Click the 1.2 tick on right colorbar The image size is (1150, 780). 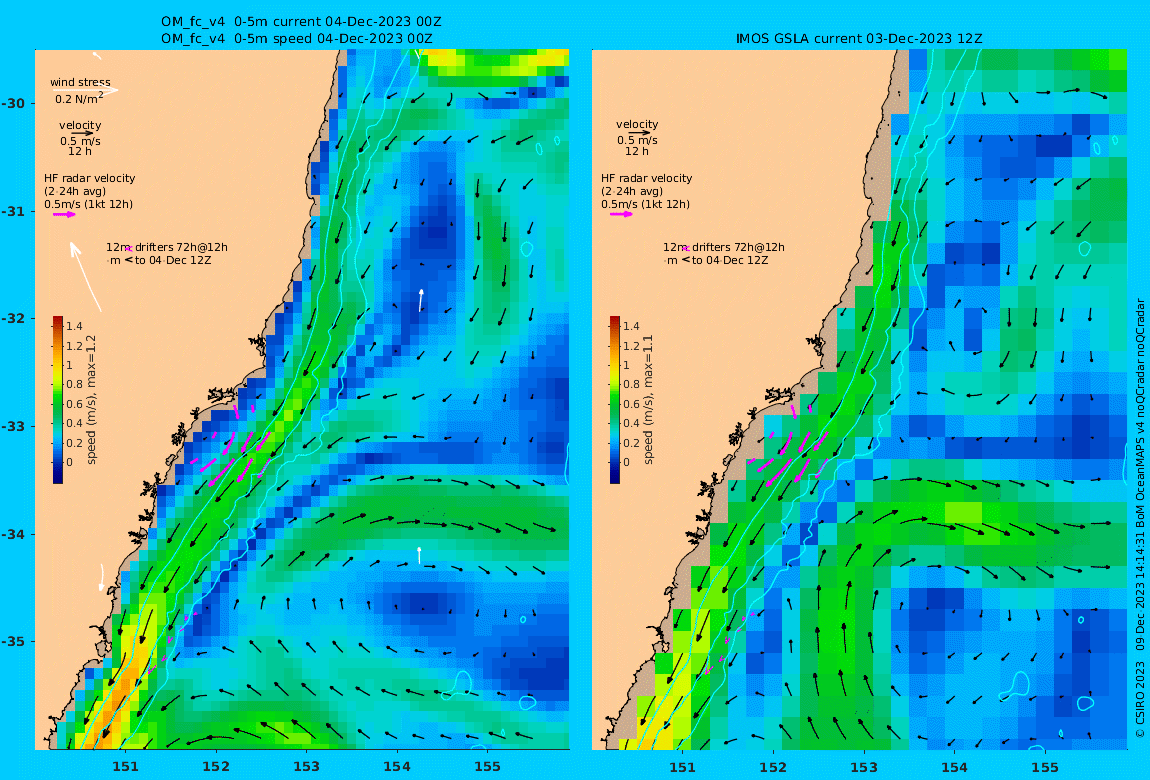click(x=631, y=346)
